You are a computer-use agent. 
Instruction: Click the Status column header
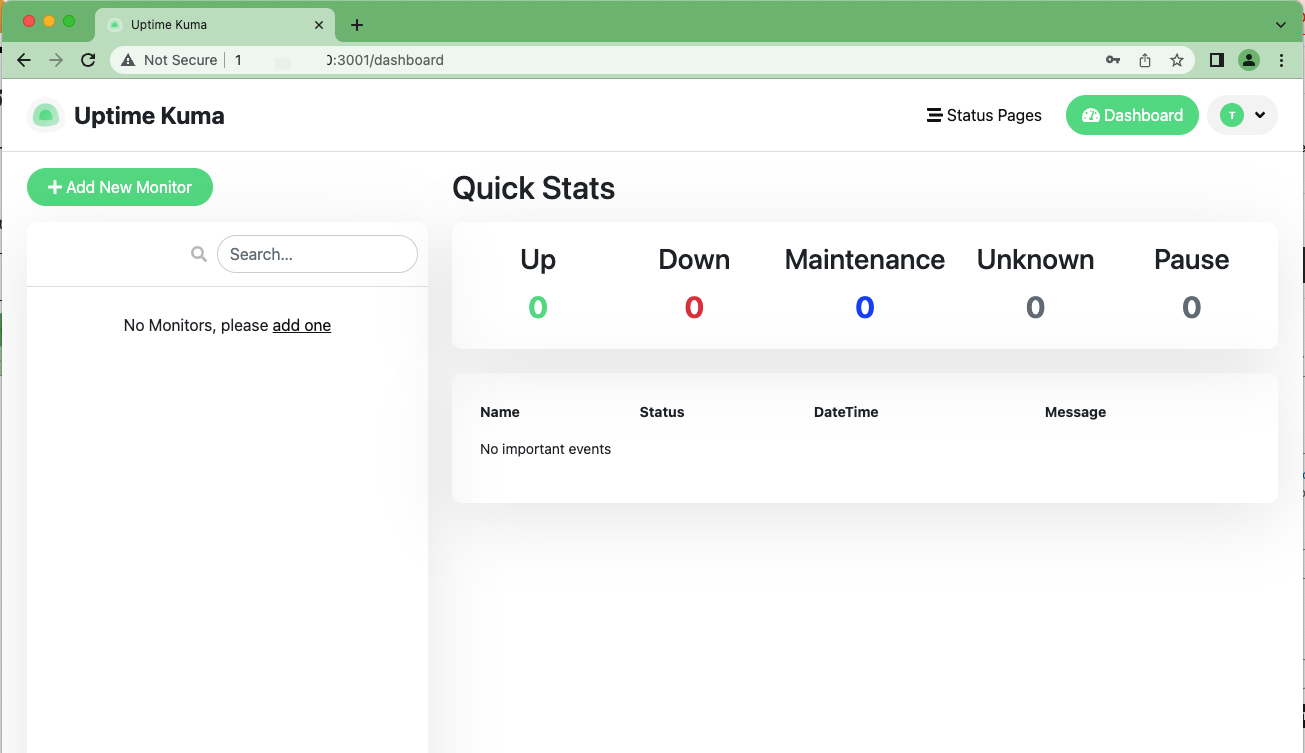pyautogui.click(x=662, y=412)
